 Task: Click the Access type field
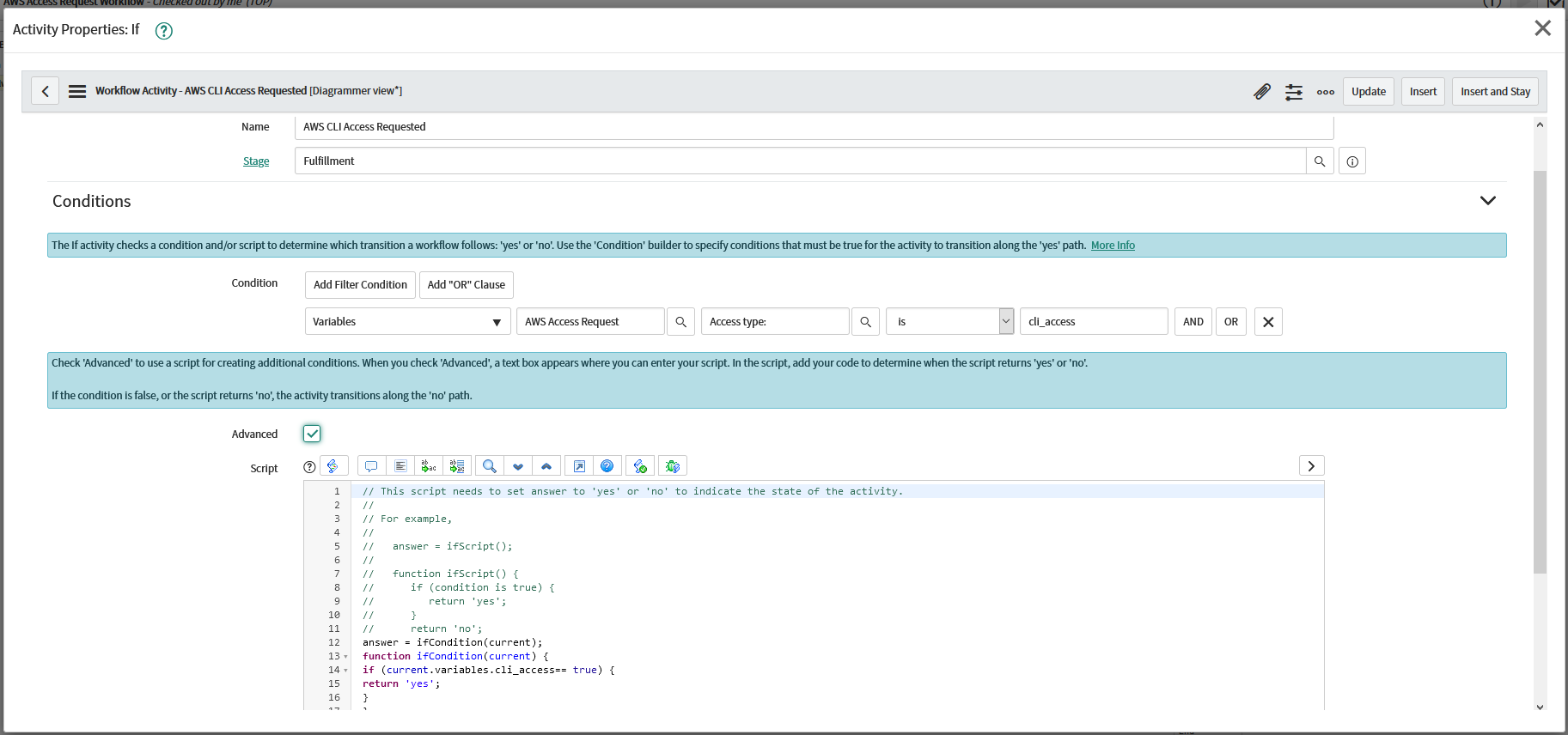[775, 322]
